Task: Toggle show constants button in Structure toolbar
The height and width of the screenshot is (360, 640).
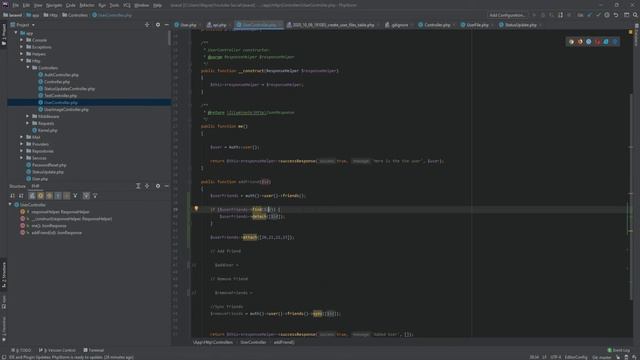Action: pos(49,196)
